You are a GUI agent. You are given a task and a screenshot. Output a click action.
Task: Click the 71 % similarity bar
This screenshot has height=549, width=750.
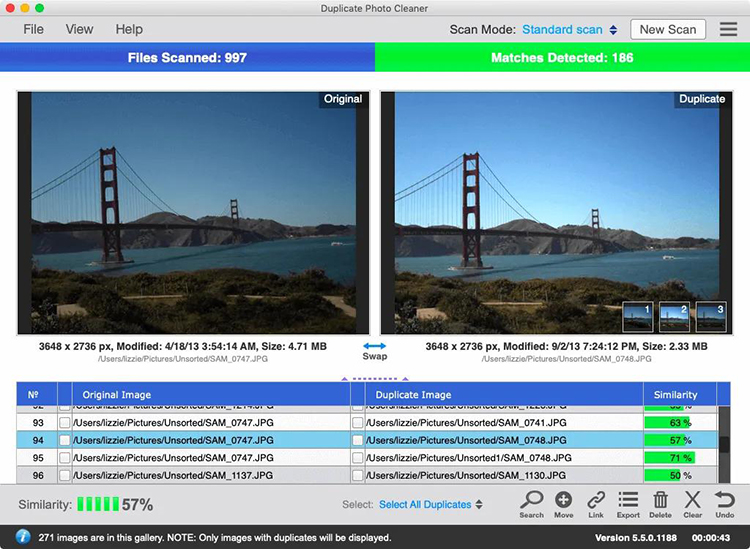670,458
